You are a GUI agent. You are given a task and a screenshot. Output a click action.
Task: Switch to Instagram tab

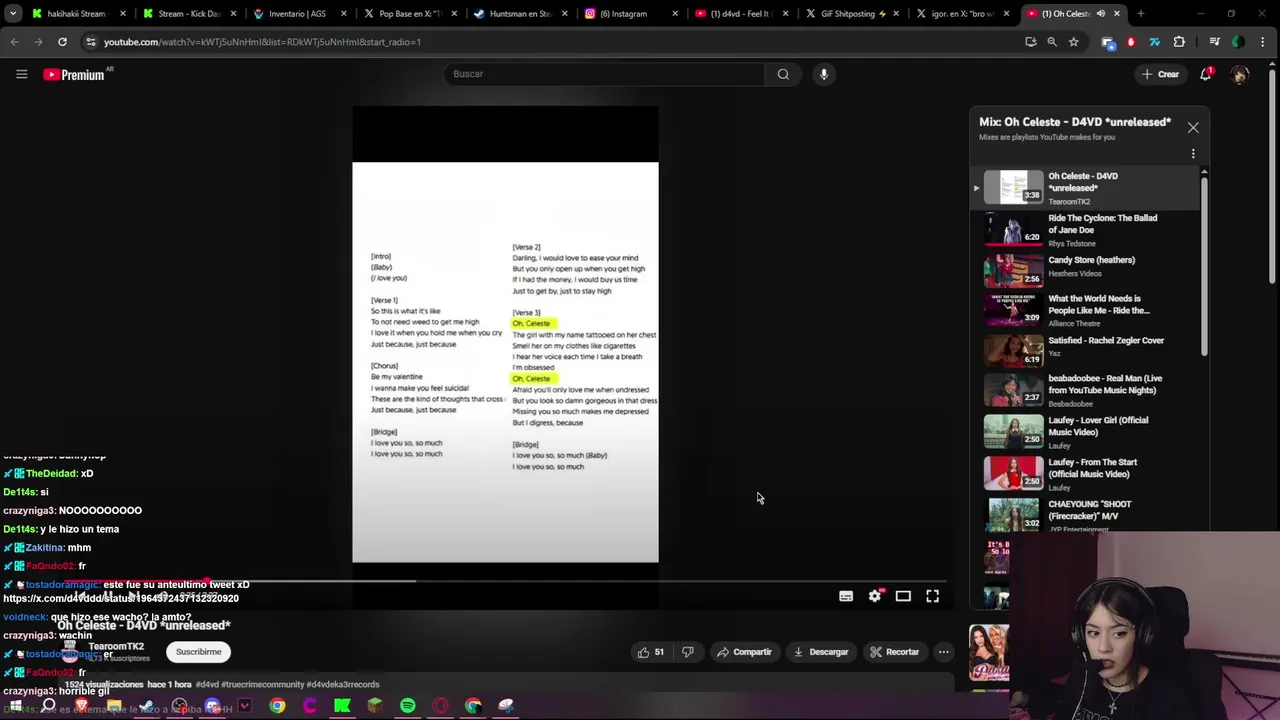point(629,14)
